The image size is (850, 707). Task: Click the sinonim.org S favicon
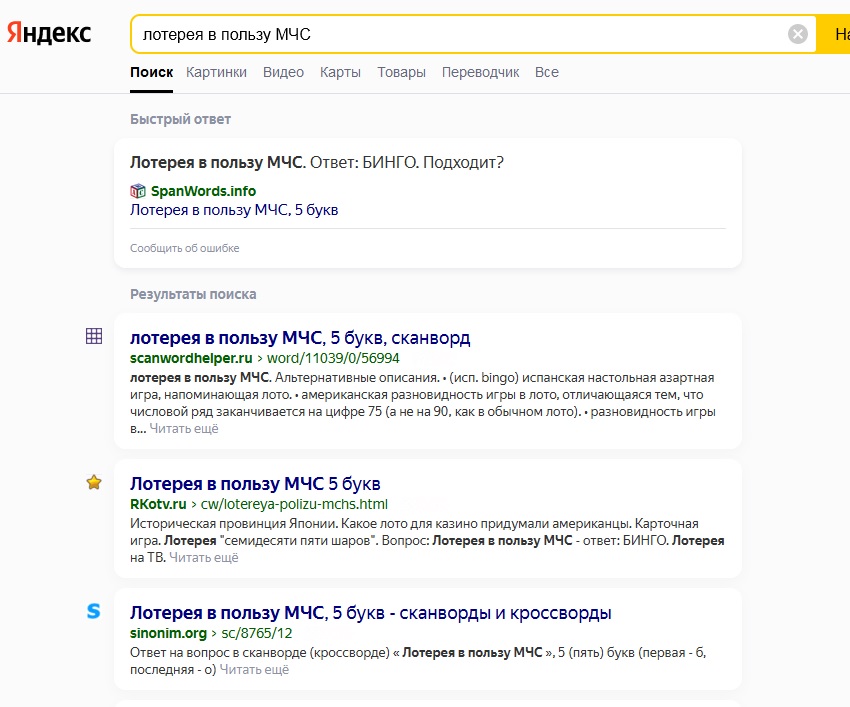coord(94,611)
